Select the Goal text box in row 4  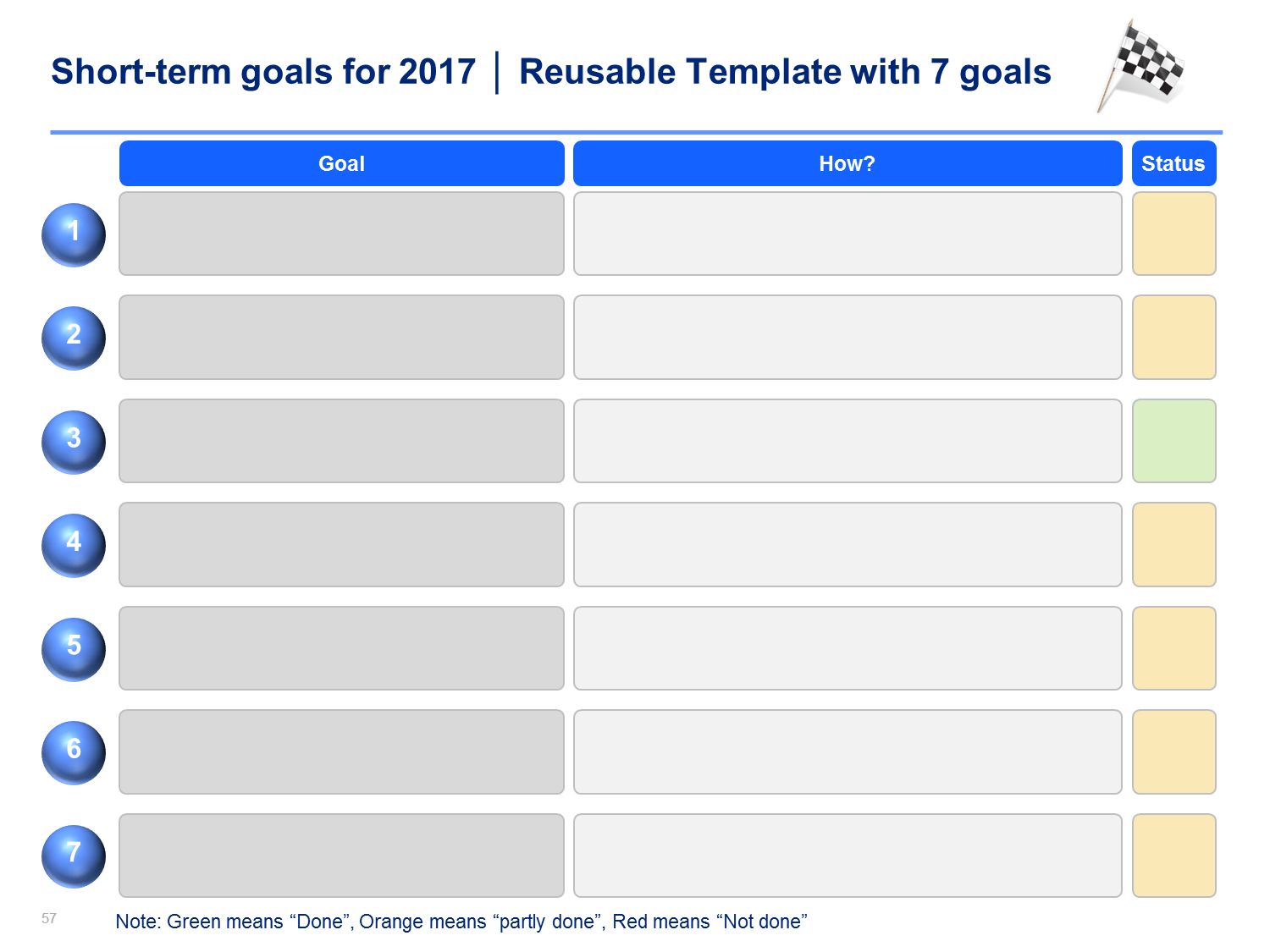(x=341, y=544)
